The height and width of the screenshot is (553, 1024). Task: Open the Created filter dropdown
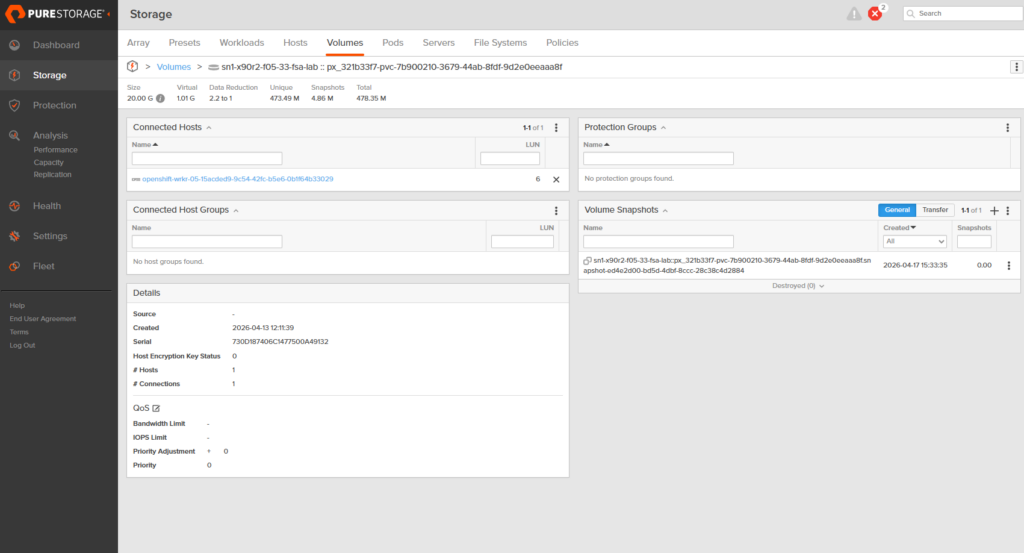tap(914, 242)
